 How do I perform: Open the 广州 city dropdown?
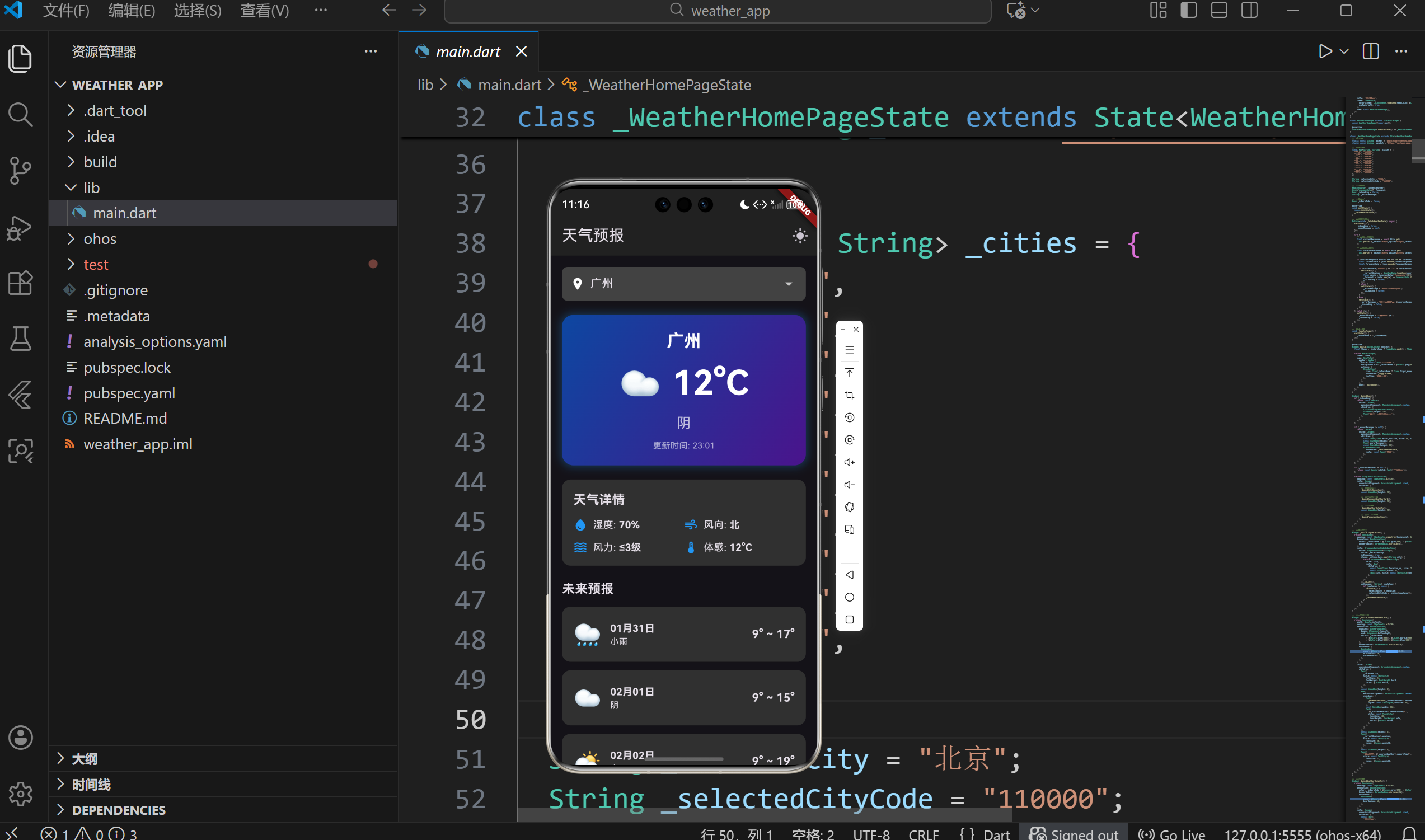[x=683, y=284]
